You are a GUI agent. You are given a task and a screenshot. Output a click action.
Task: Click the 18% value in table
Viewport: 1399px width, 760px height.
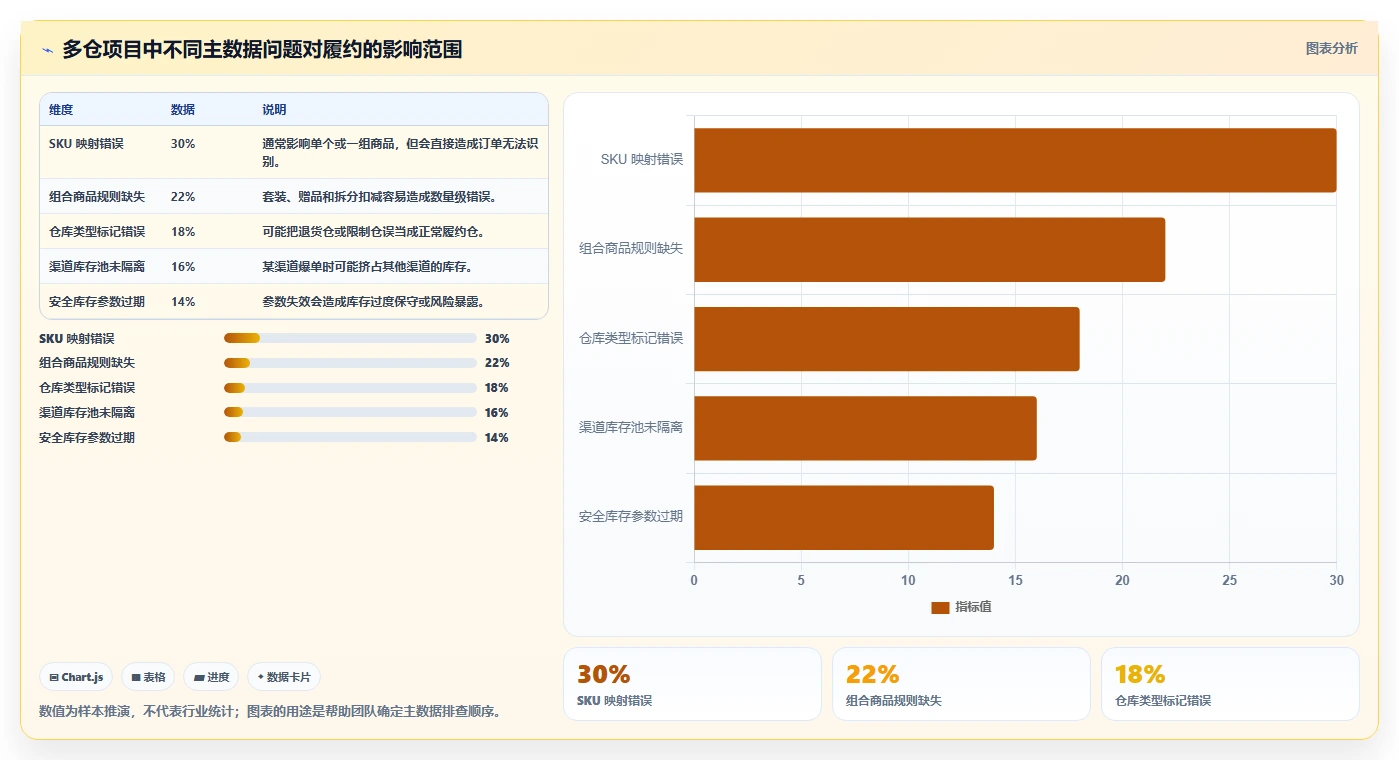pyautogui.click(x=183, y=232)
